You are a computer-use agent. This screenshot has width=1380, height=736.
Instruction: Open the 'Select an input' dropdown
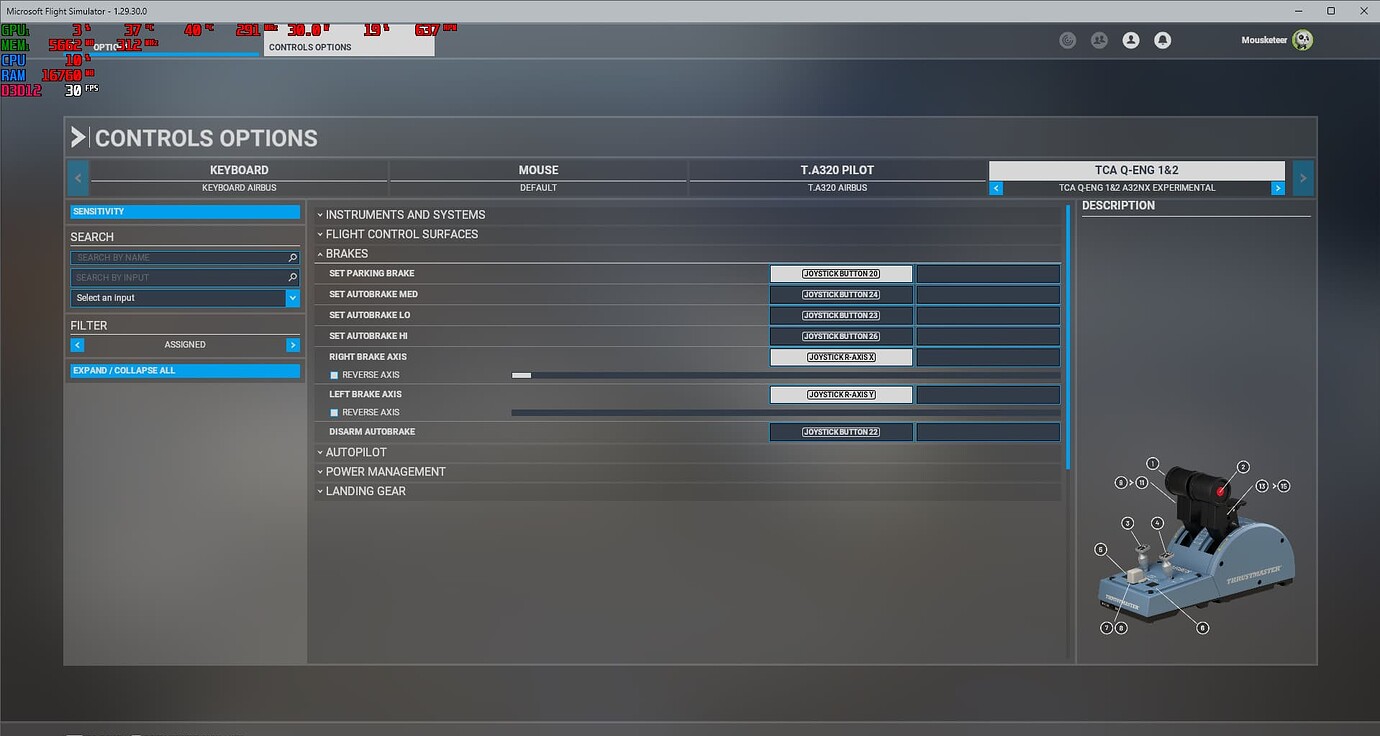(185, 298)
